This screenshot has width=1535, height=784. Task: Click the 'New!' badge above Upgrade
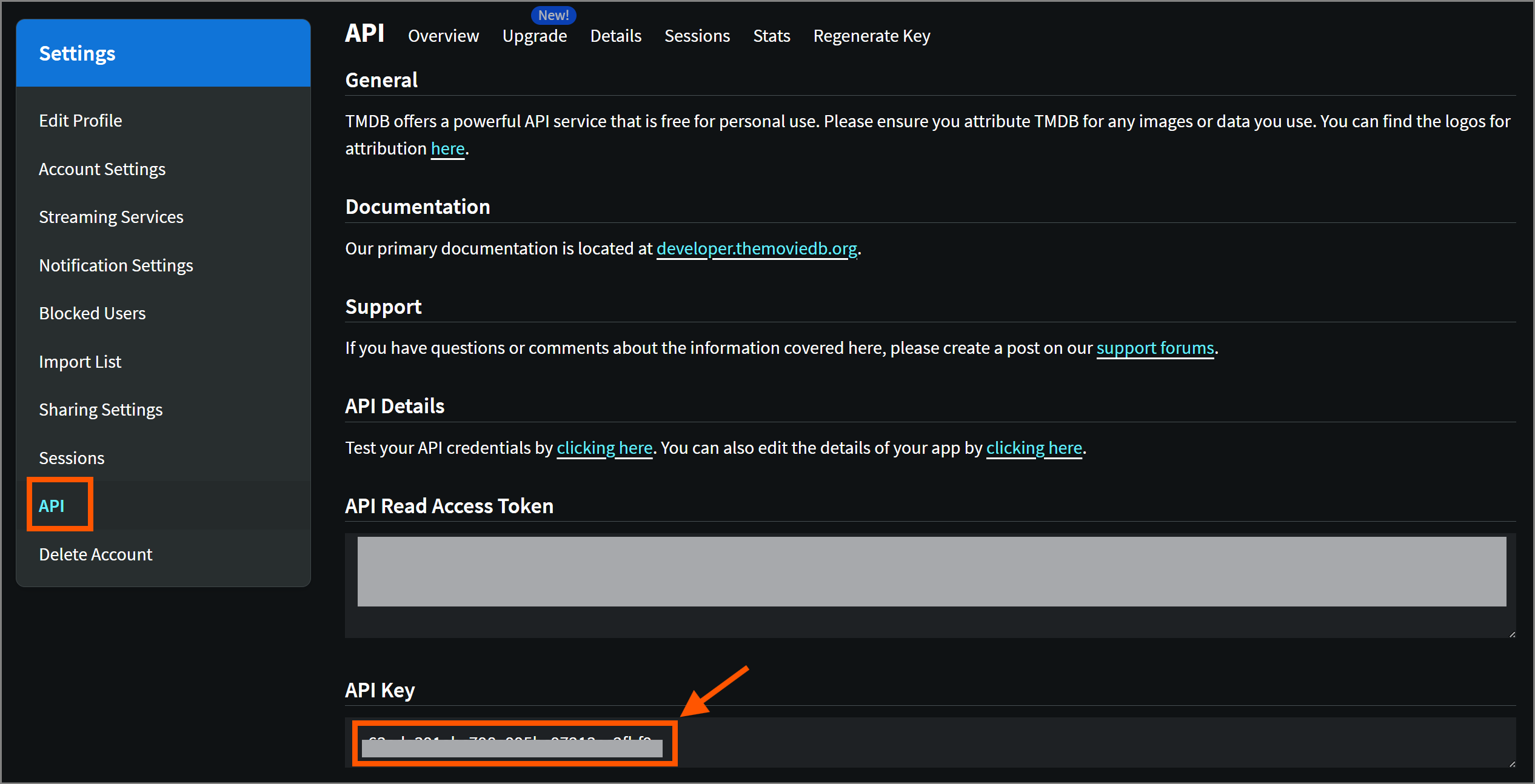553,15
